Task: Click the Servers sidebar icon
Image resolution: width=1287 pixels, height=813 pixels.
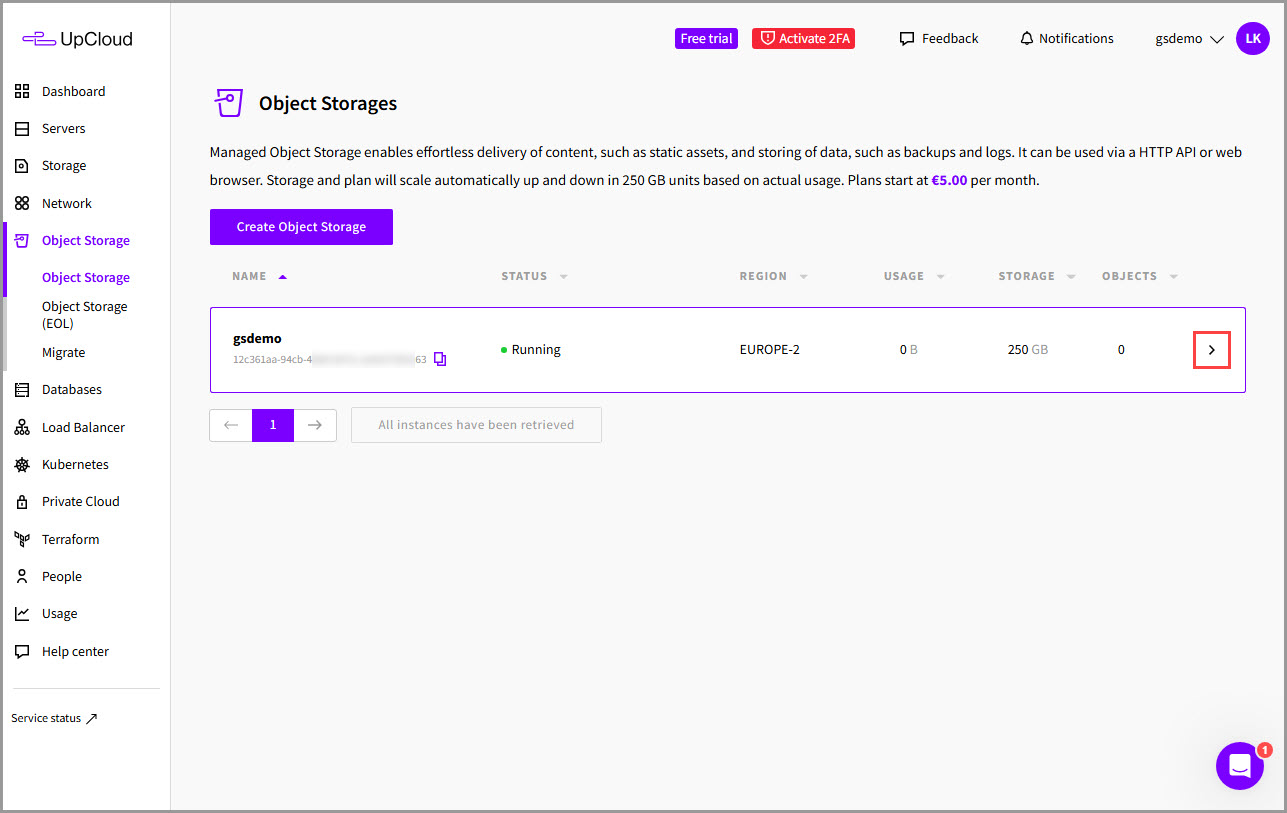Action: (22, 129)
